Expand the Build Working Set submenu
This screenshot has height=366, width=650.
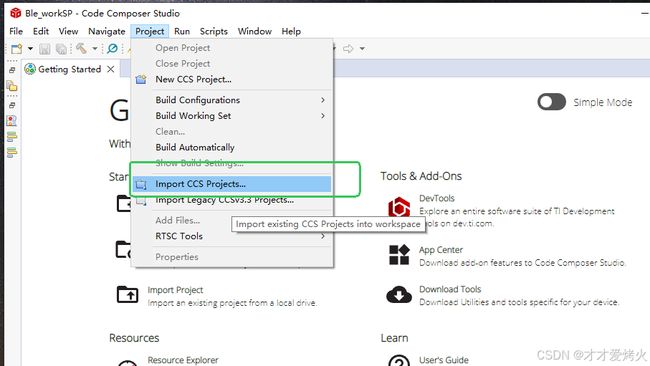pyautogui.click(x=232, y=116)
